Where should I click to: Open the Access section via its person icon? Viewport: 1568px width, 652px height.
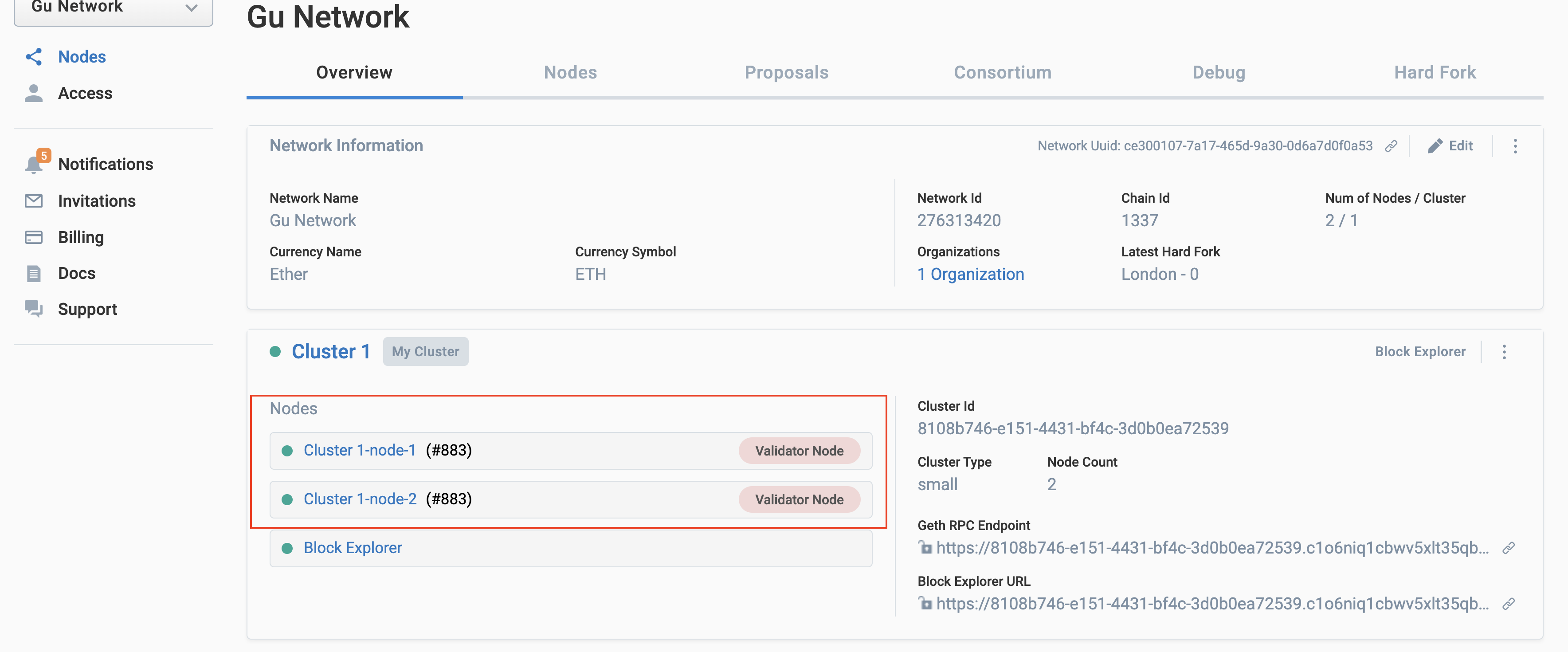pyautogui.click(x=33, y=93)
